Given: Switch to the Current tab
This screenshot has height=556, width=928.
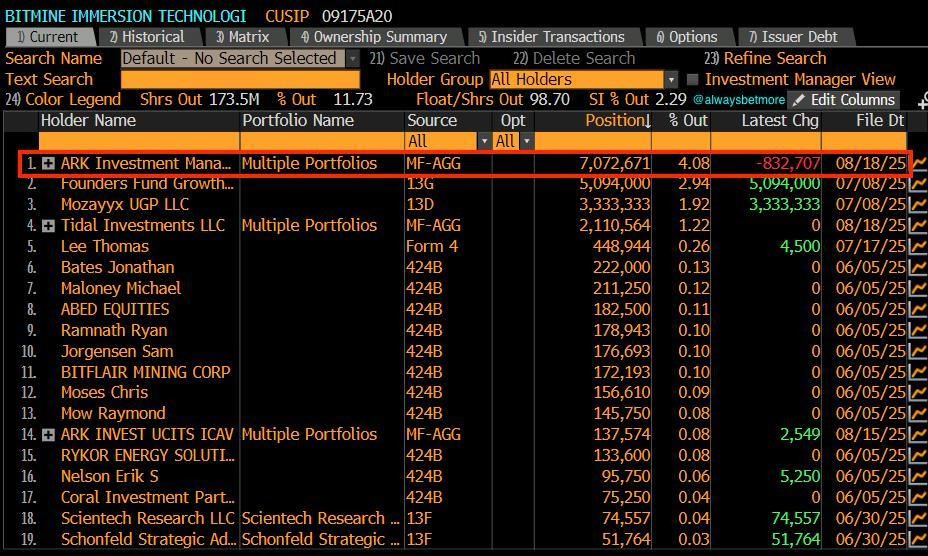Looking at the screenshot, I should pos(50,37).
